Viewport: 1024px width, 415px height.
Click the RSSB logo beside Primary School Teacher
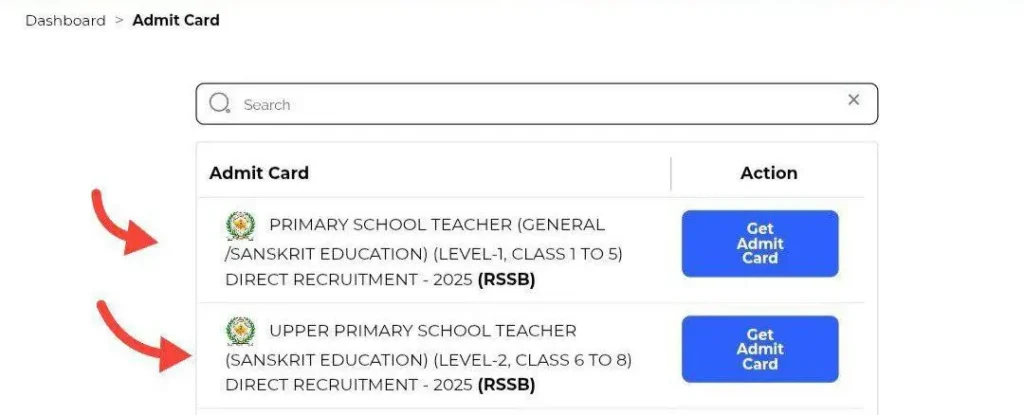click(x=240, y=226)
